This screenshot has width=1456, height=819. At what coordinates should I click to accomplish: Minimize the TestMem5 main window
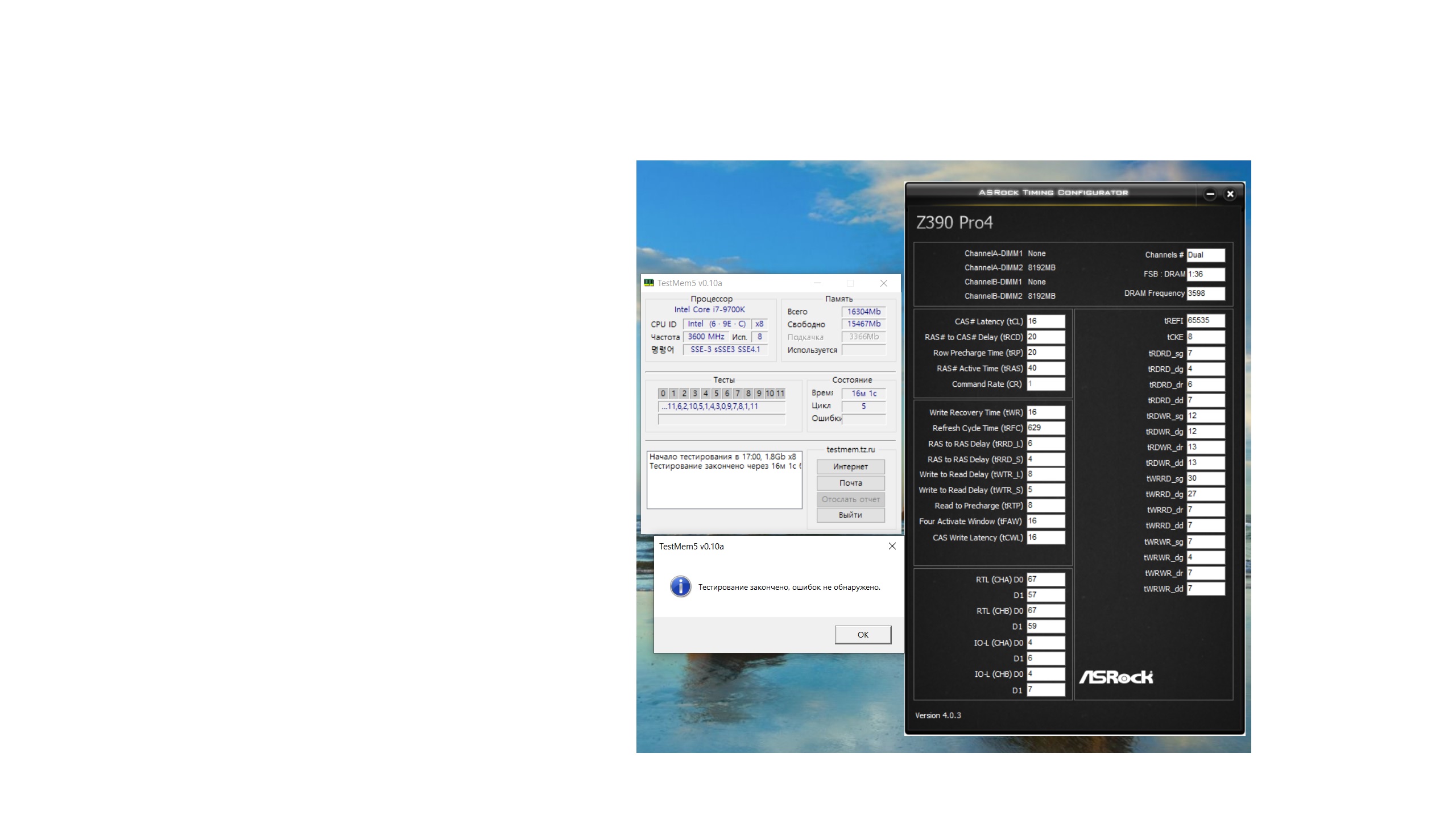click(817, 283)
